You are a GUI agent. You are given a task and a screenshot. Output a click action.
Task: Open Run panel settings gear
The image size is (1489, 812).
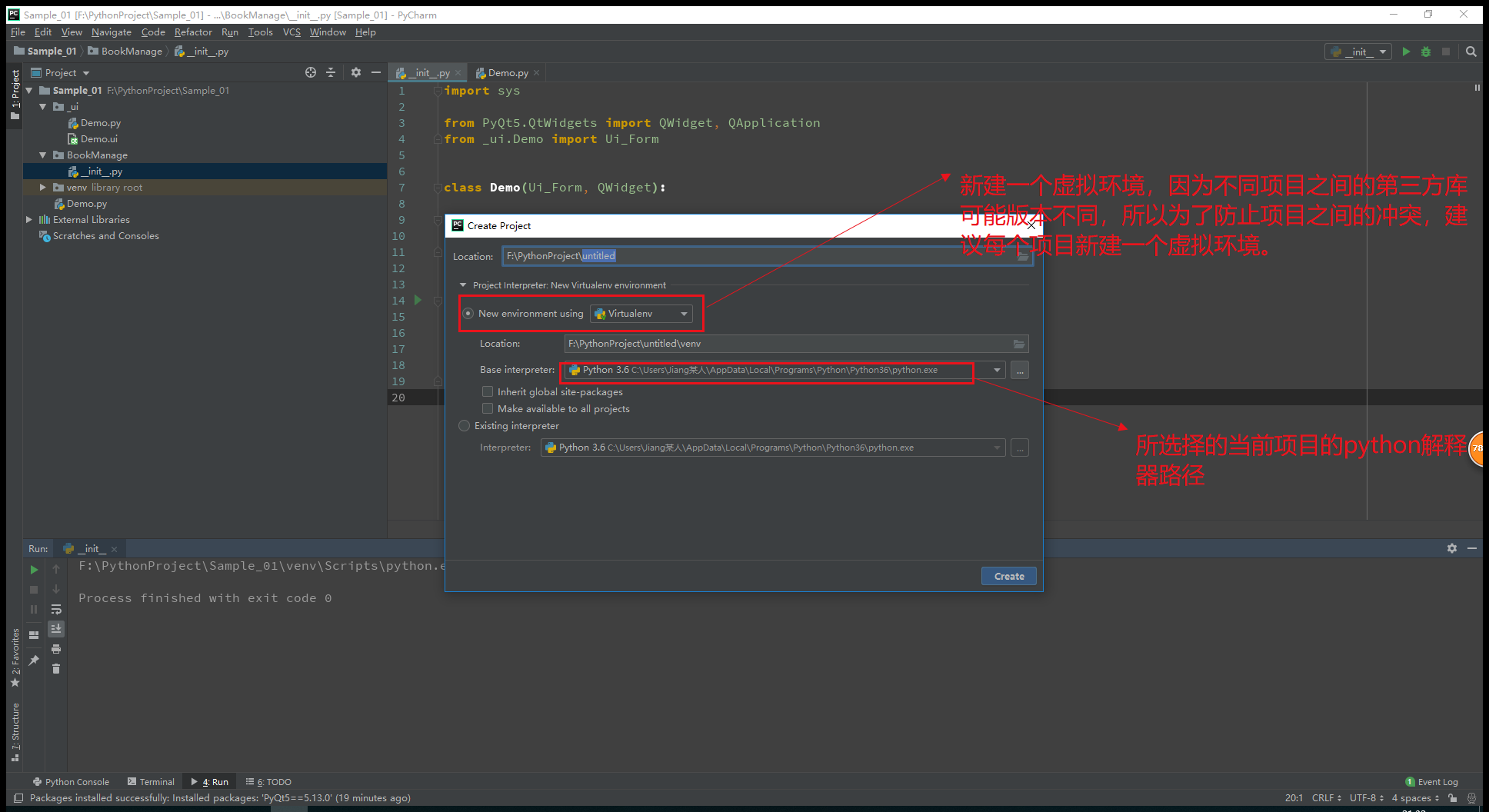[1452, 548]
